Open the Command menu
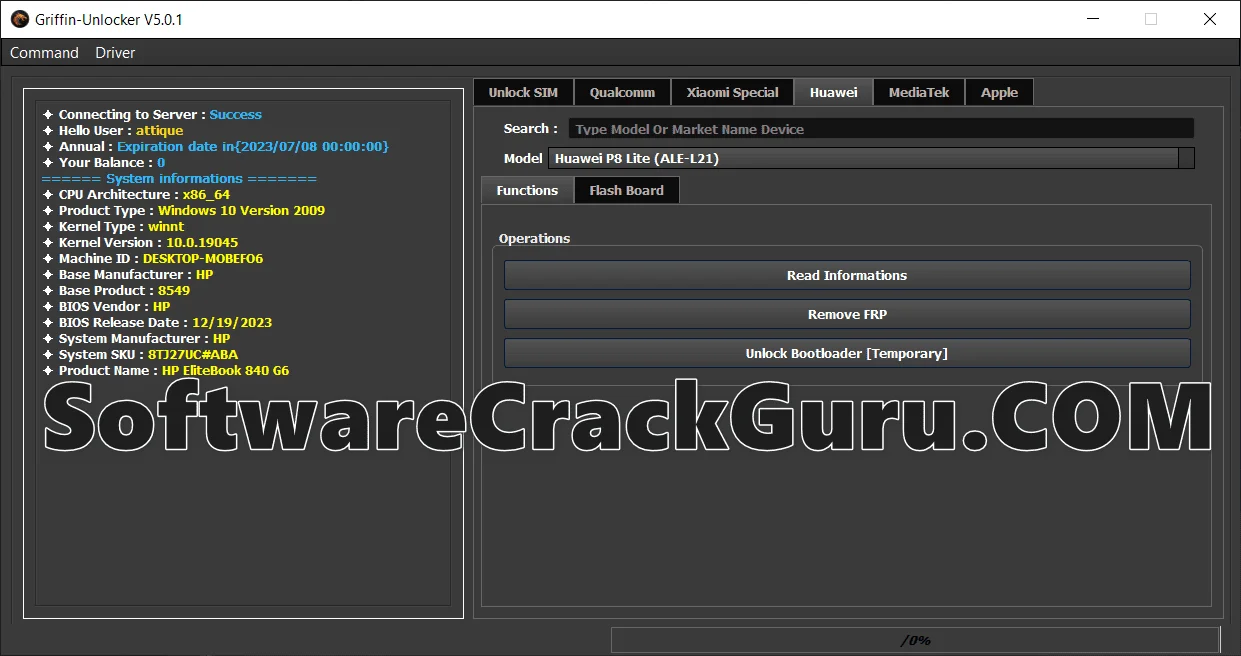This screenshot has height=656, width=1241. tap(44, 53)
